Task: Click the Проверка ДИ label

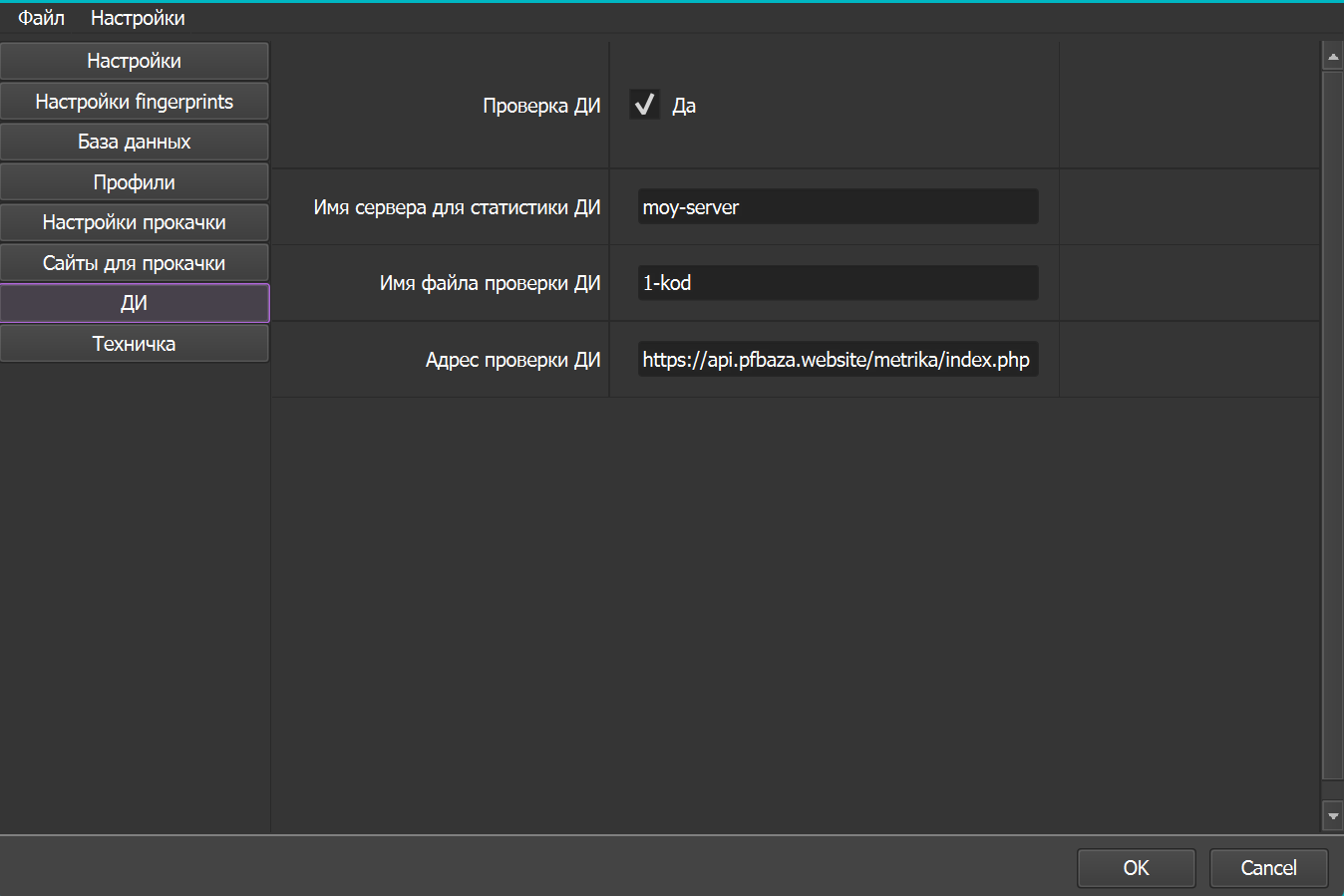Action: [541, 106]
